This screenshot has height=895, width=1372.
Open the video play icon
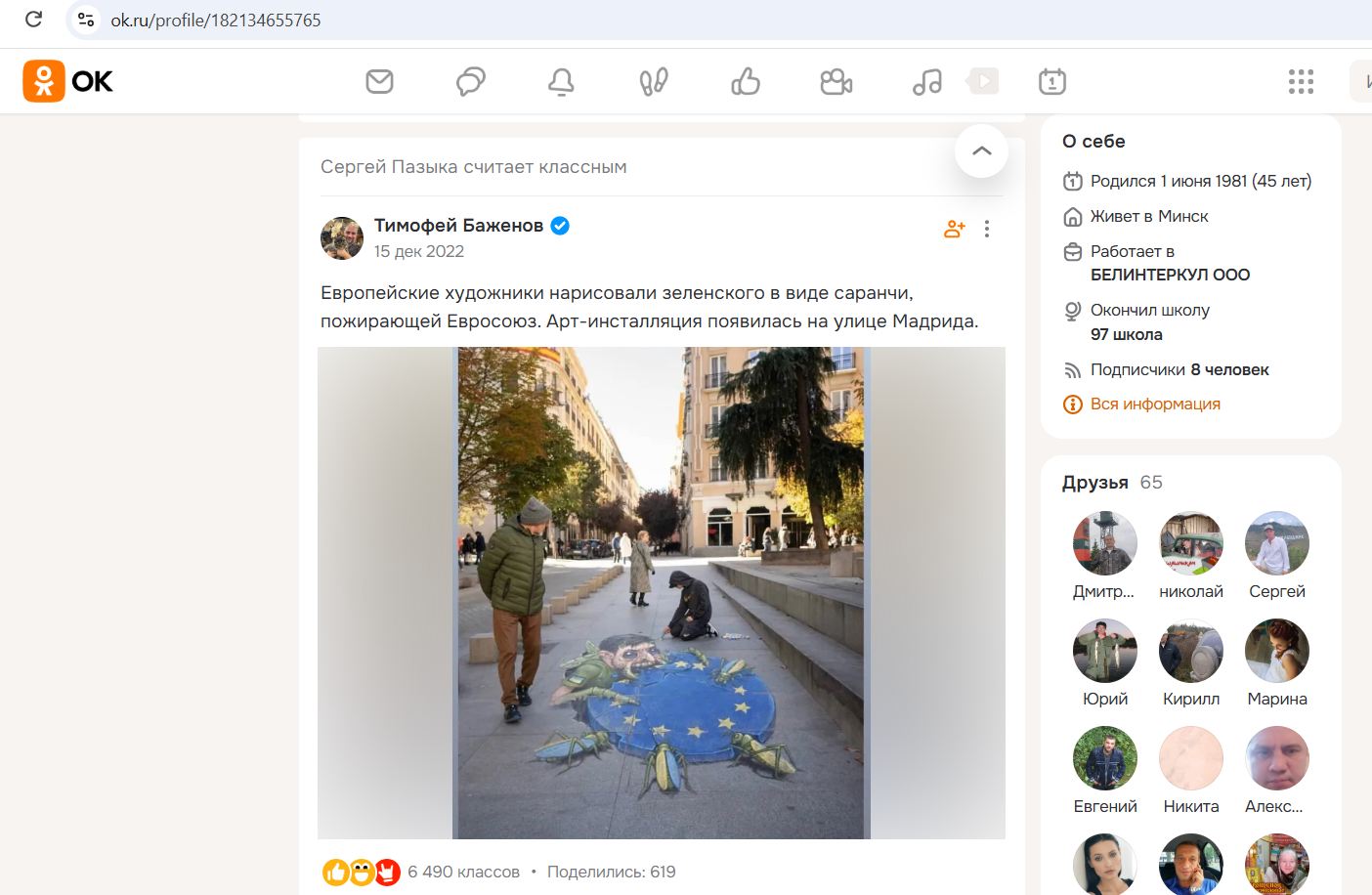[x=983, y=81]
